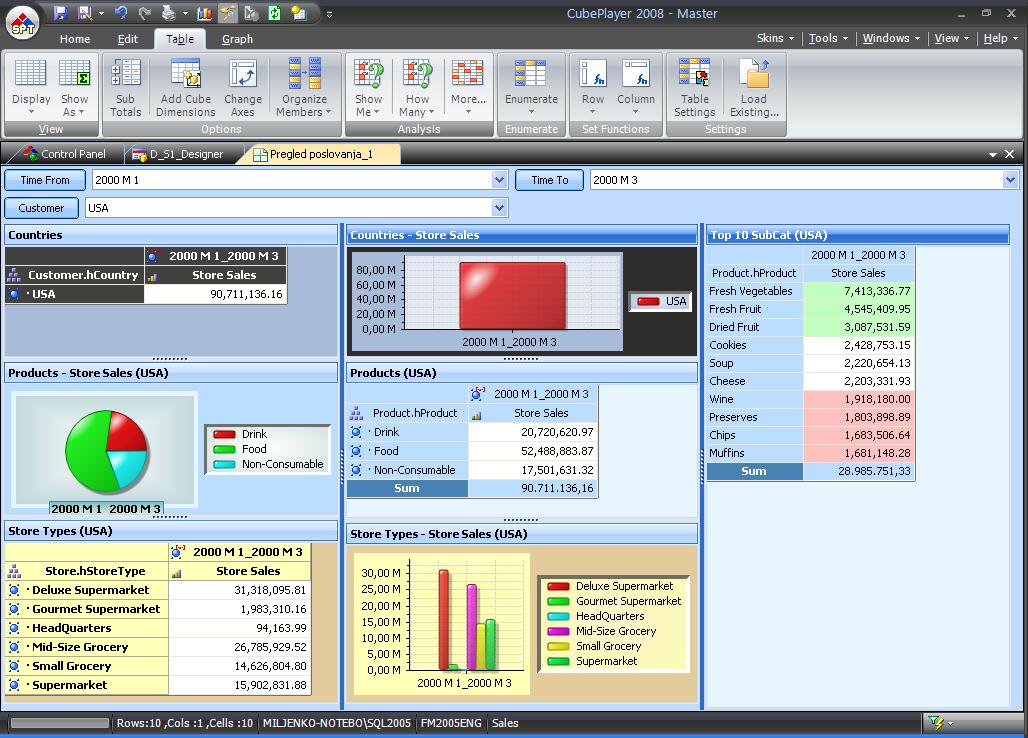Click the icon beside Deluxe Supermarket row

point(14,590)
